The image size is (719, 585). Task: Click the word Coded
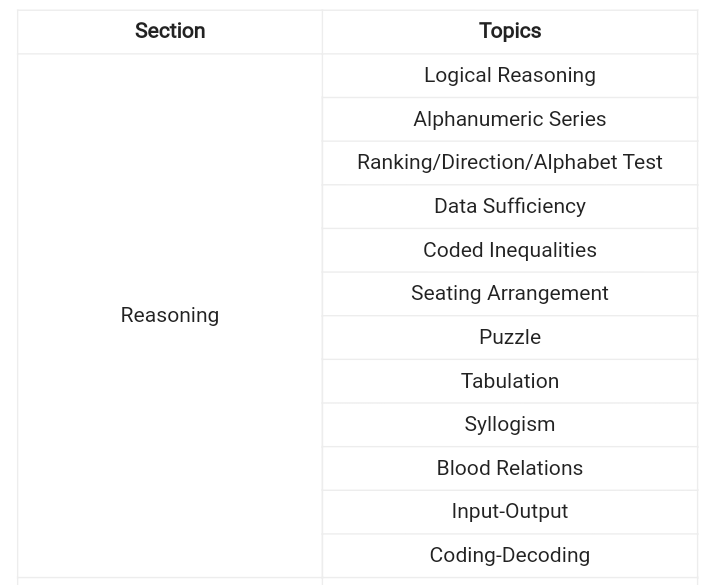[454, 250]
